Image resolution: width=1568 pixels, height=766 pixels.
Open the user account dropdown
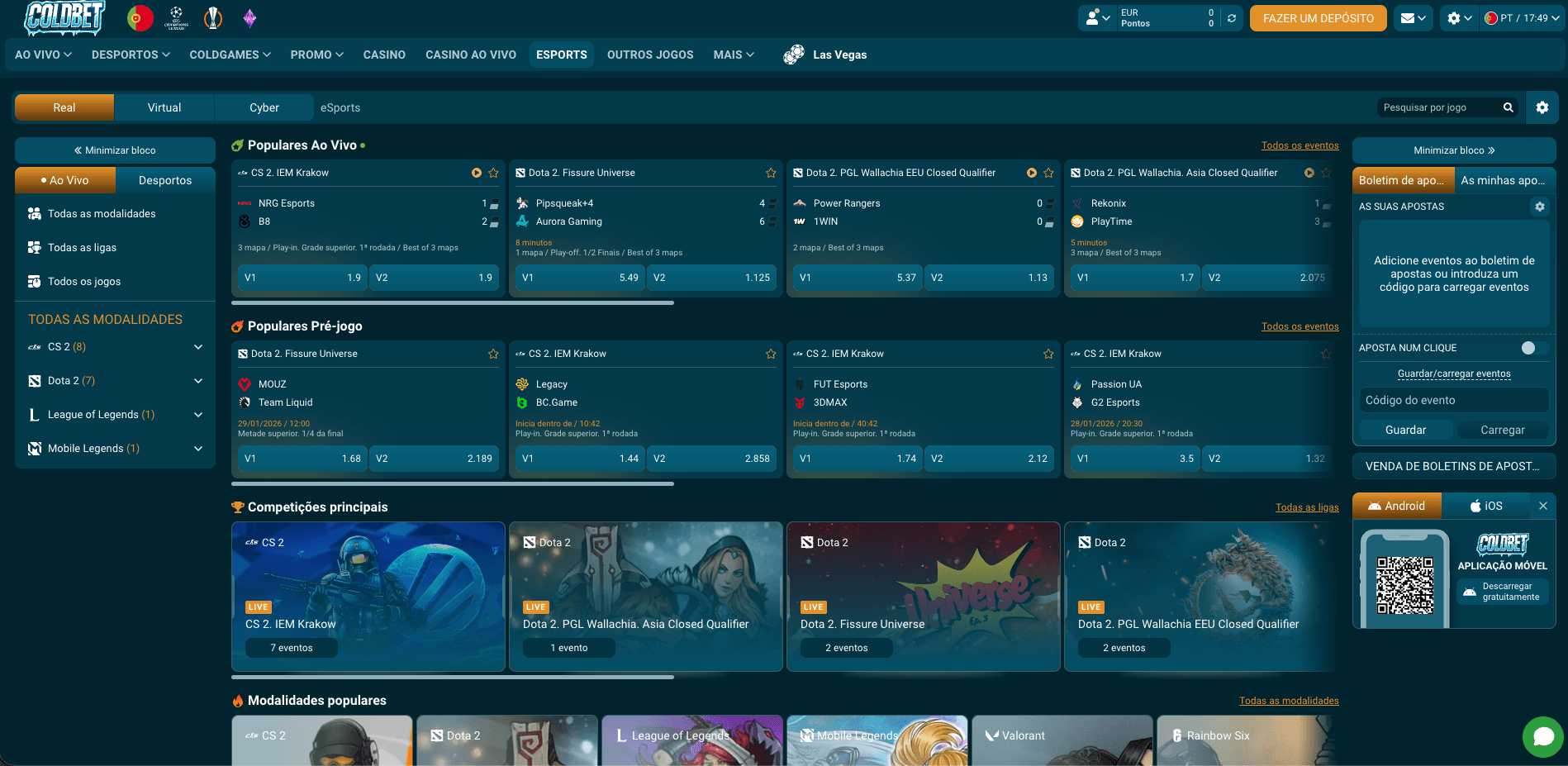tap(1097, 18)
